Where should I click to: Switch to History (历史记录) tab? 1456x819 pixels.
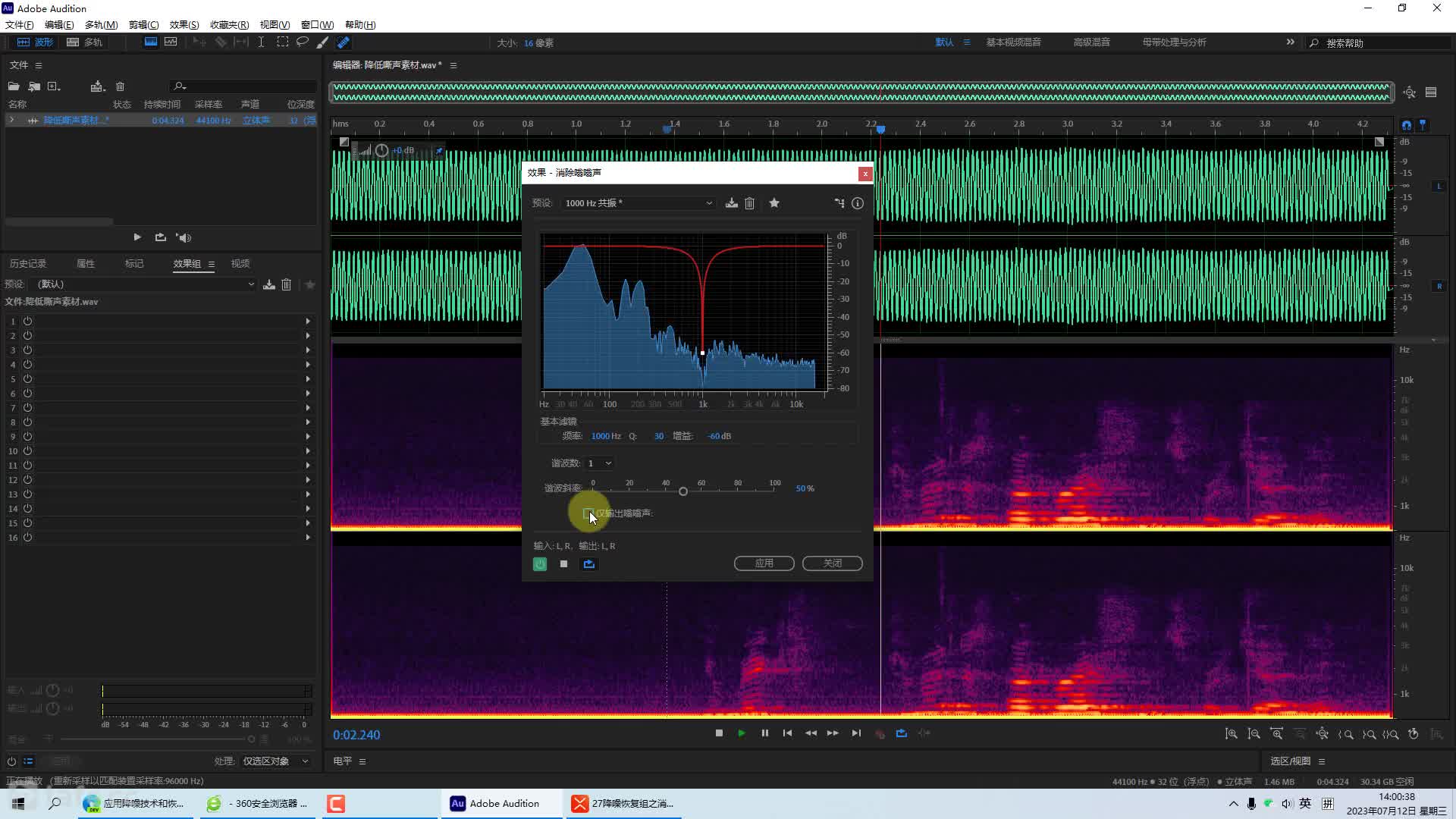pyautogui.click(x=28, y=263)
